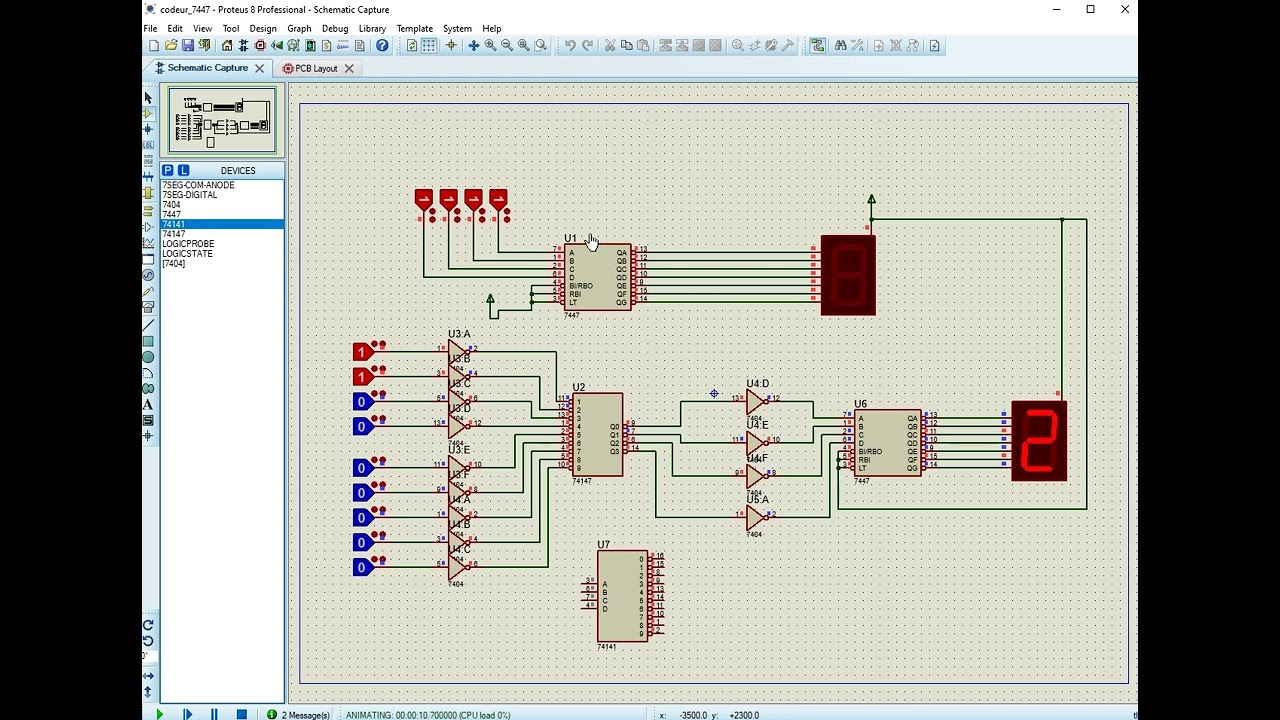Select the 2D box graphics tool
The height and width of the screenshot is (720, 1280).
pyautogui.click(x=148, y=342)
